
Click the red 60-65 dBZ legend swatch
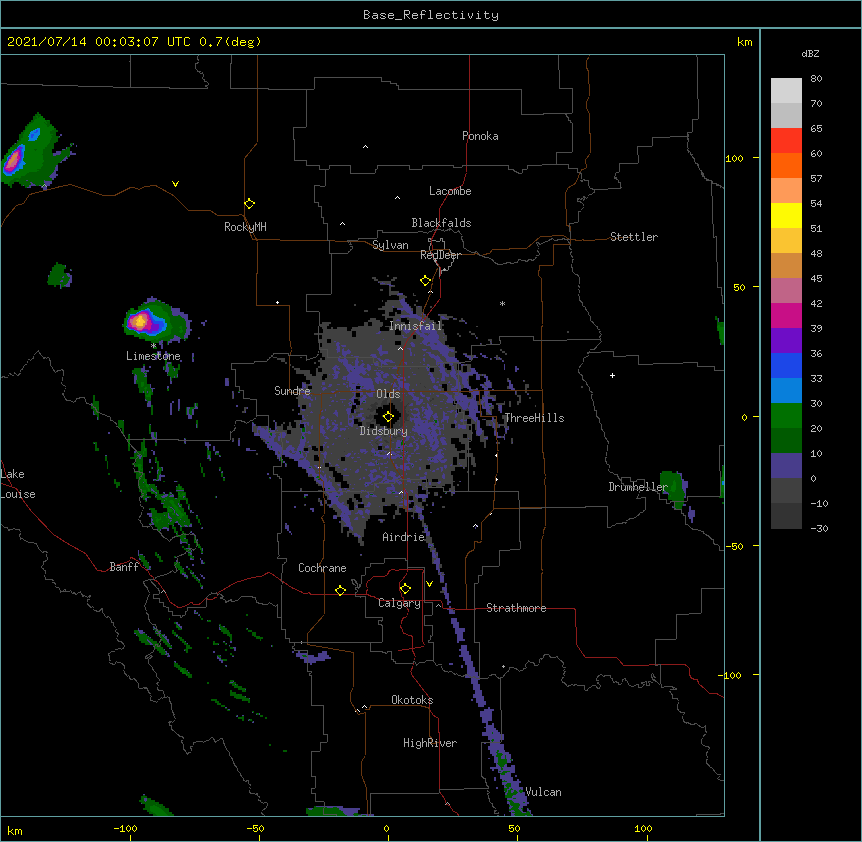(x=786, y=141)
